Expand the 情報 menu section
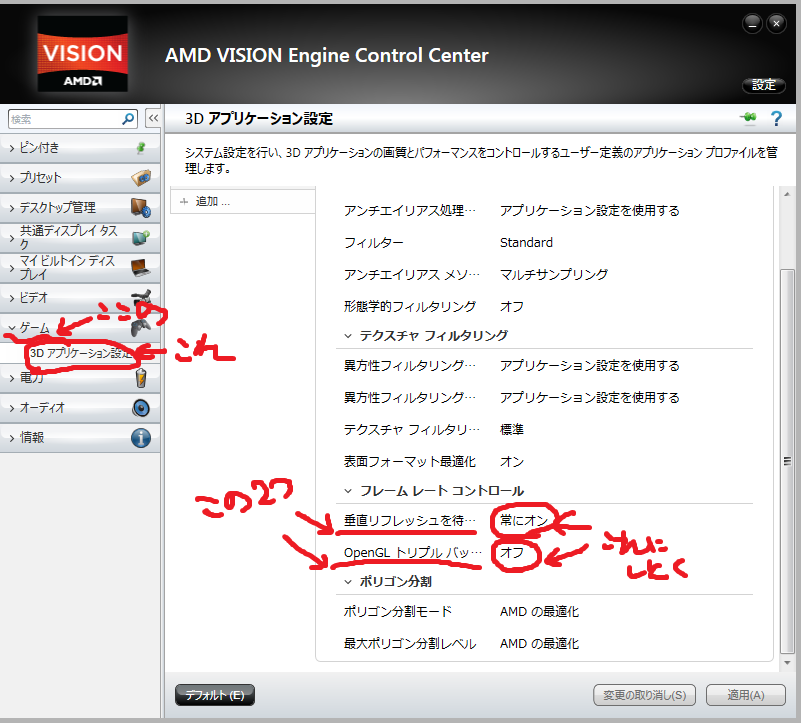 click(80, 438)
